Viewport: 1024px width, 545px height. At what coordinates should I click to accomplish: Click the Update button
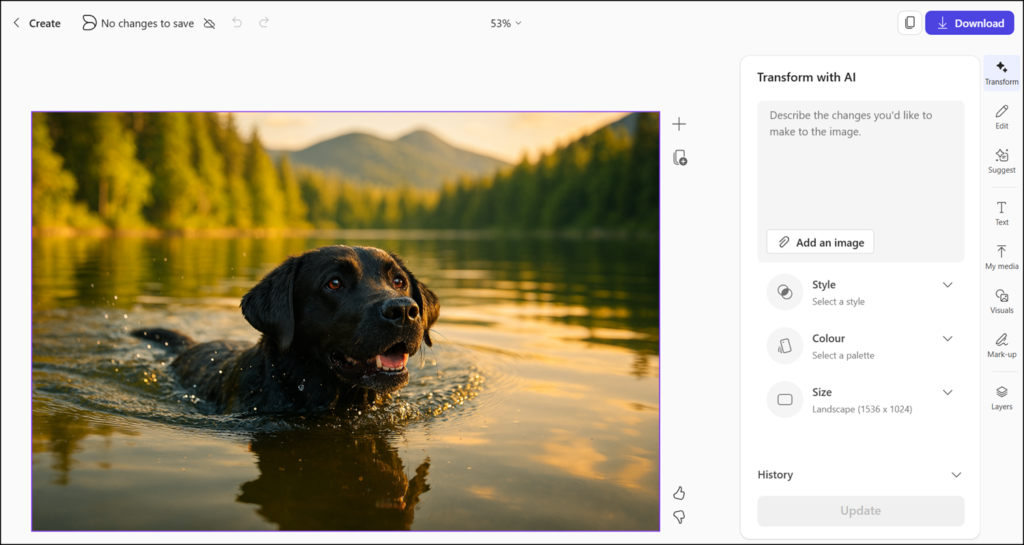pyautogui.click(x=861, y=511)
